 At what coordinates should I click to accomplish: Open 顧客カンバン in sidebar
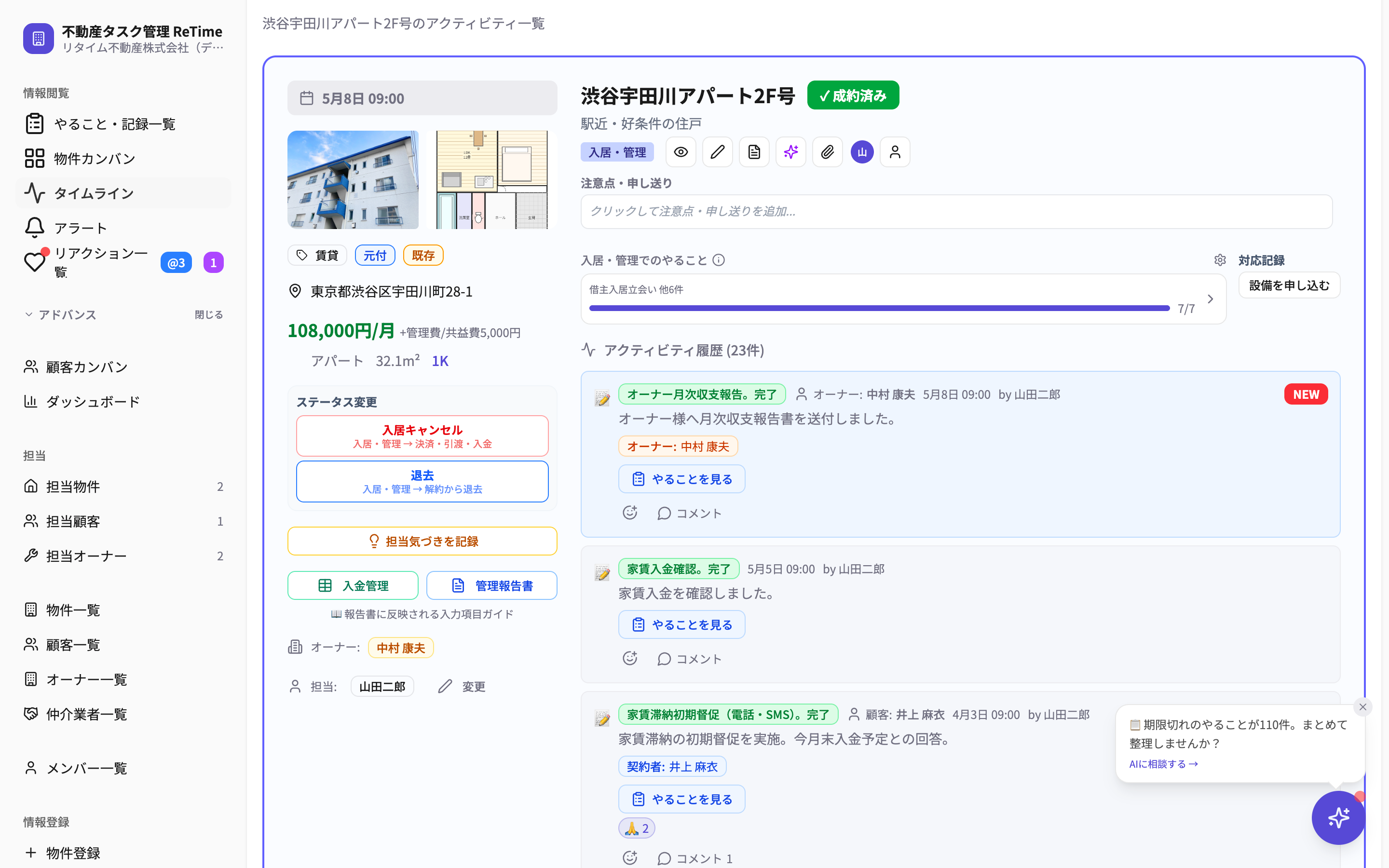[x=123, y=367]
